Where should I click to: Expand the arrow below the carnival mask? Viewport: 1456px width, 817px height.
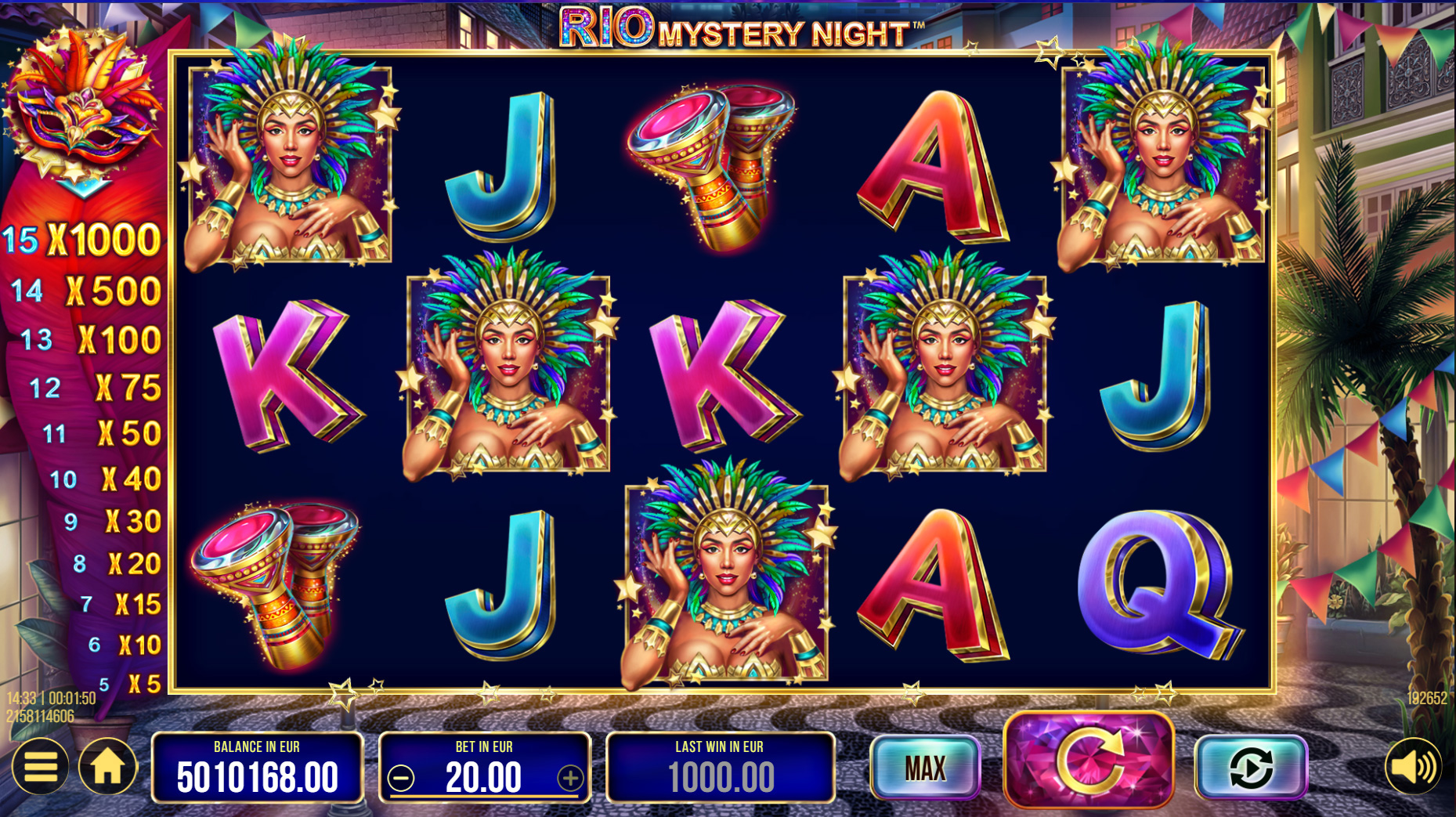[x=83, y=188]
